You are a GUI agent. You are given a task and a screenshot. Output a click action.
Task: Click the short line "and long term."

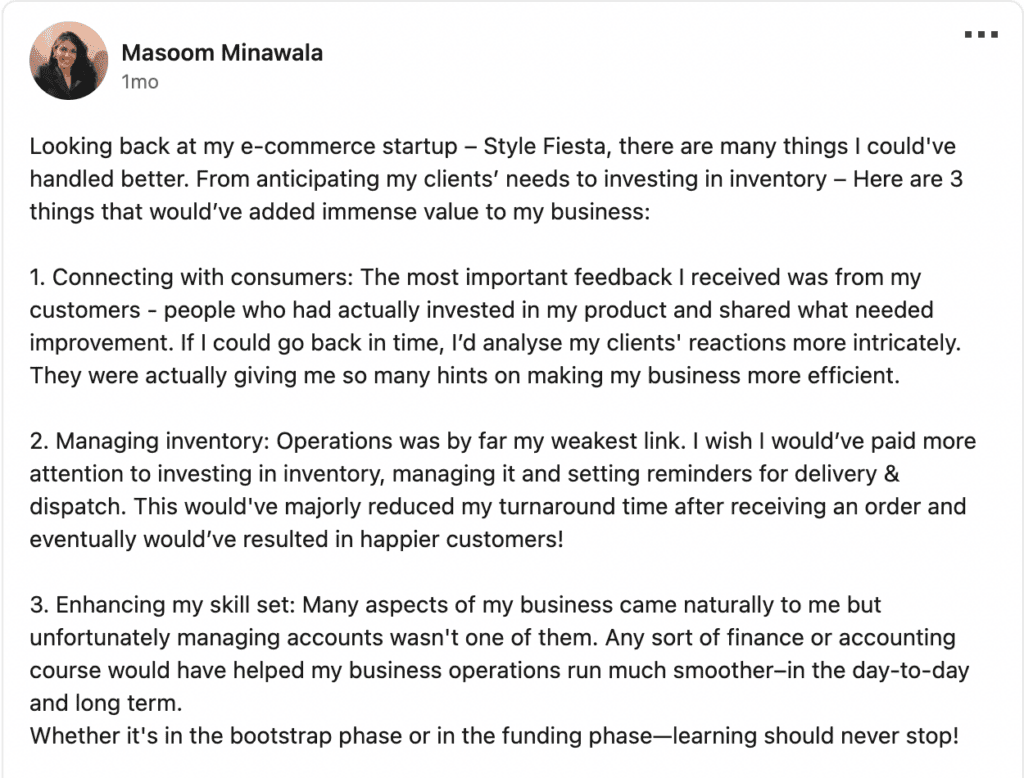[x=106, y=703]
